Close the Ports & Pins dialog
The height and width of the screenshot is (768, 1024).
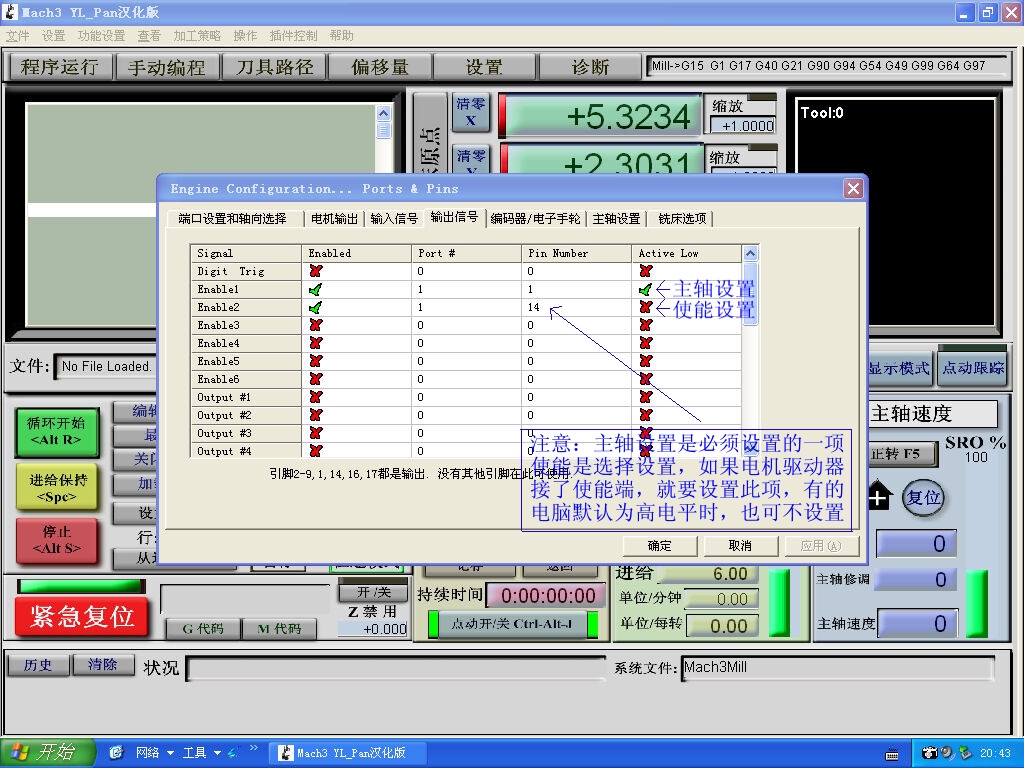[x=853, y=189]
